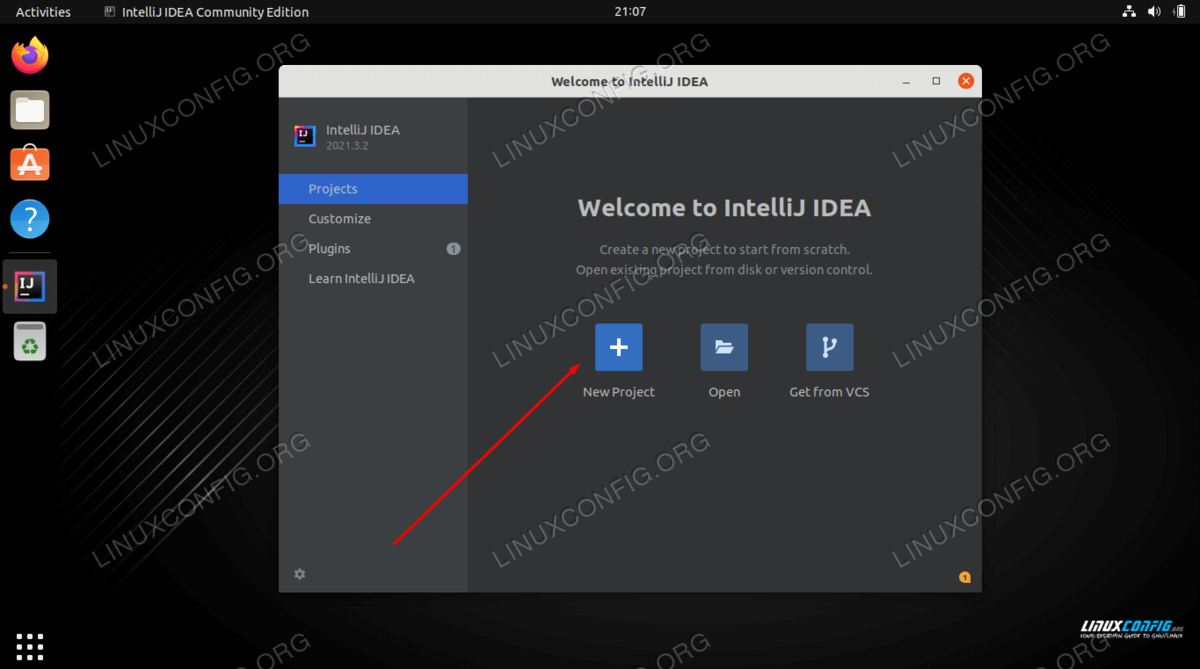Open Files manager from the dock
Image resolution: width=1200 pixels, height=669 pixels.
click(30, 110)
